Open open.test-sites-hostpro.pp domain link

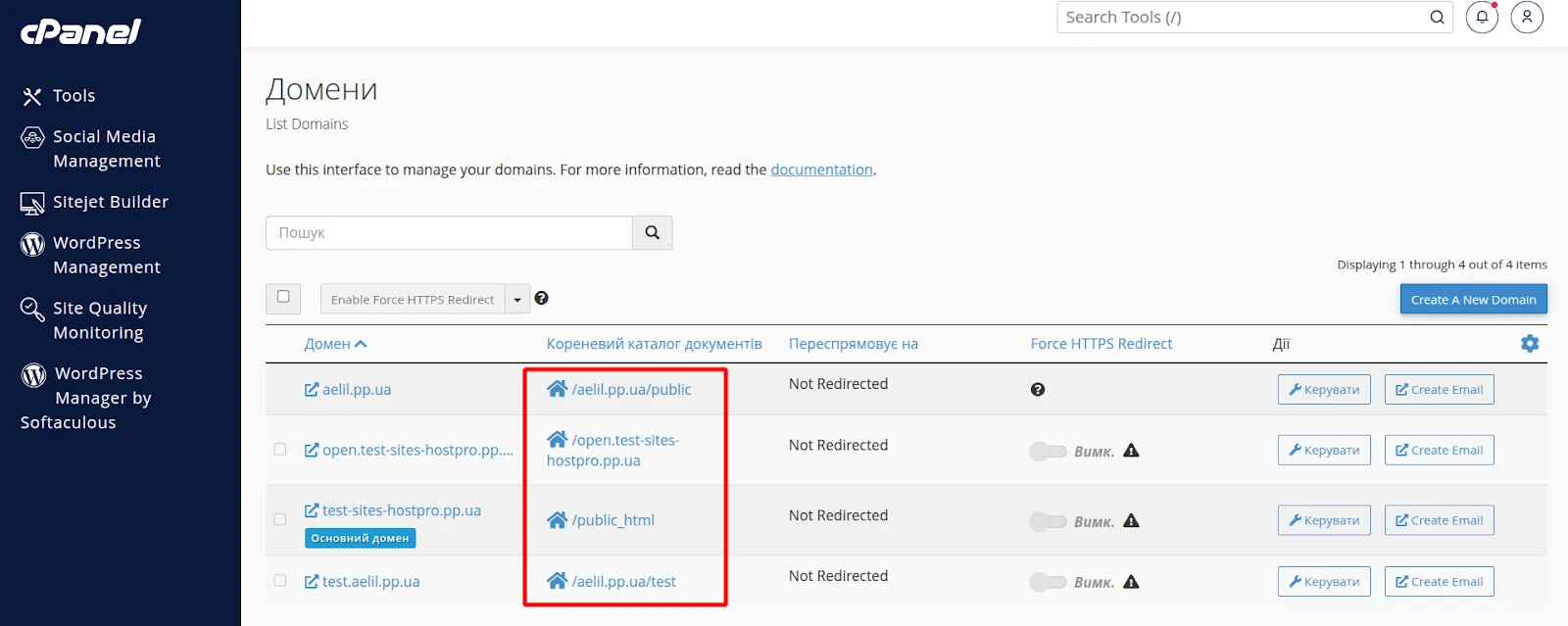pos(409,451)
